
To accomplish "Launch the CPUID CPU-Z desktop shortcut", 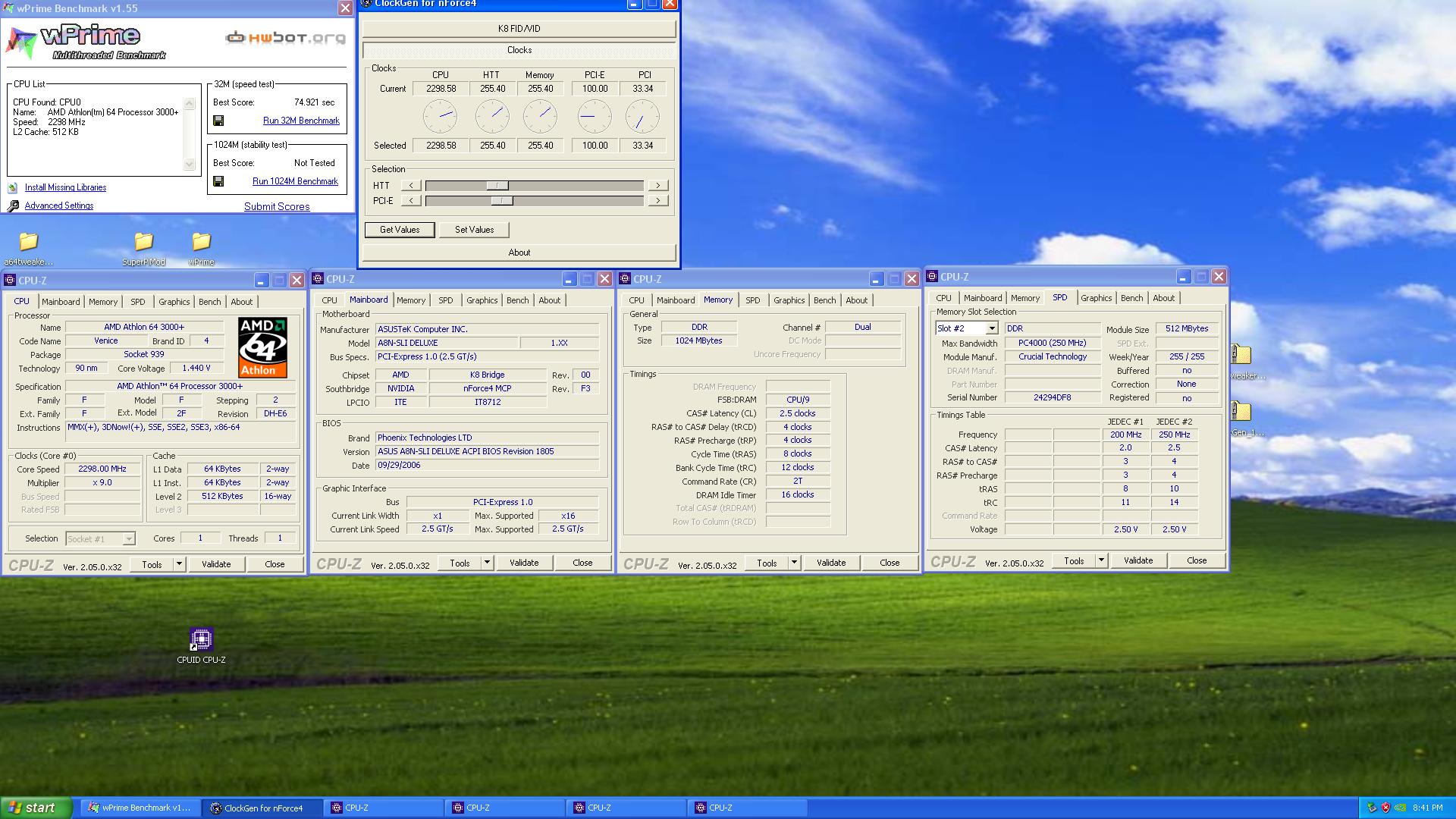I will point(201,639).
